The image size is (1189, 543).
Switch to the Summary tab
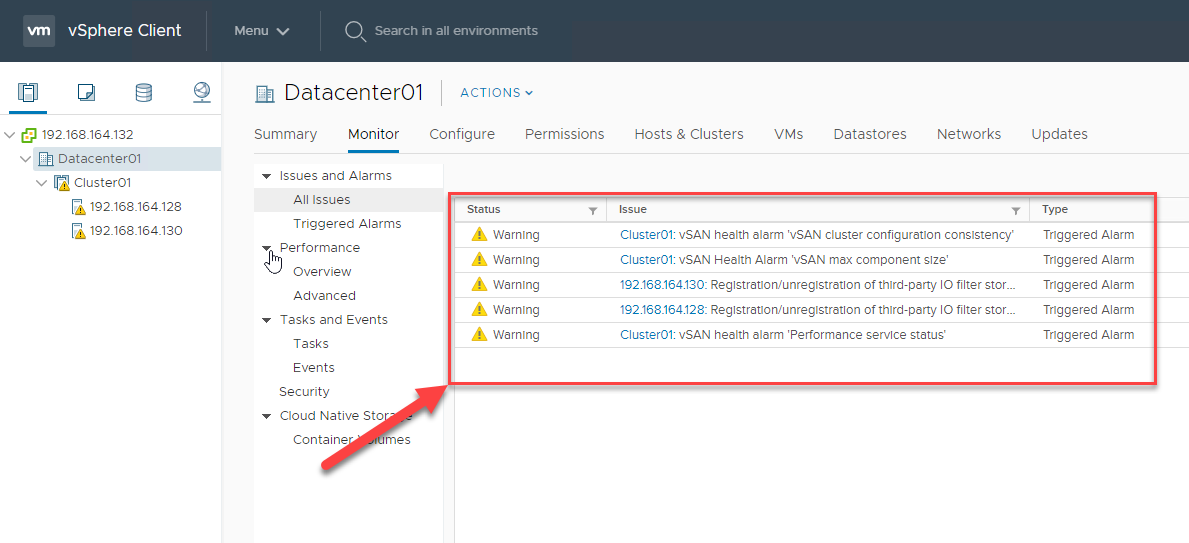(x=285, y=134)
